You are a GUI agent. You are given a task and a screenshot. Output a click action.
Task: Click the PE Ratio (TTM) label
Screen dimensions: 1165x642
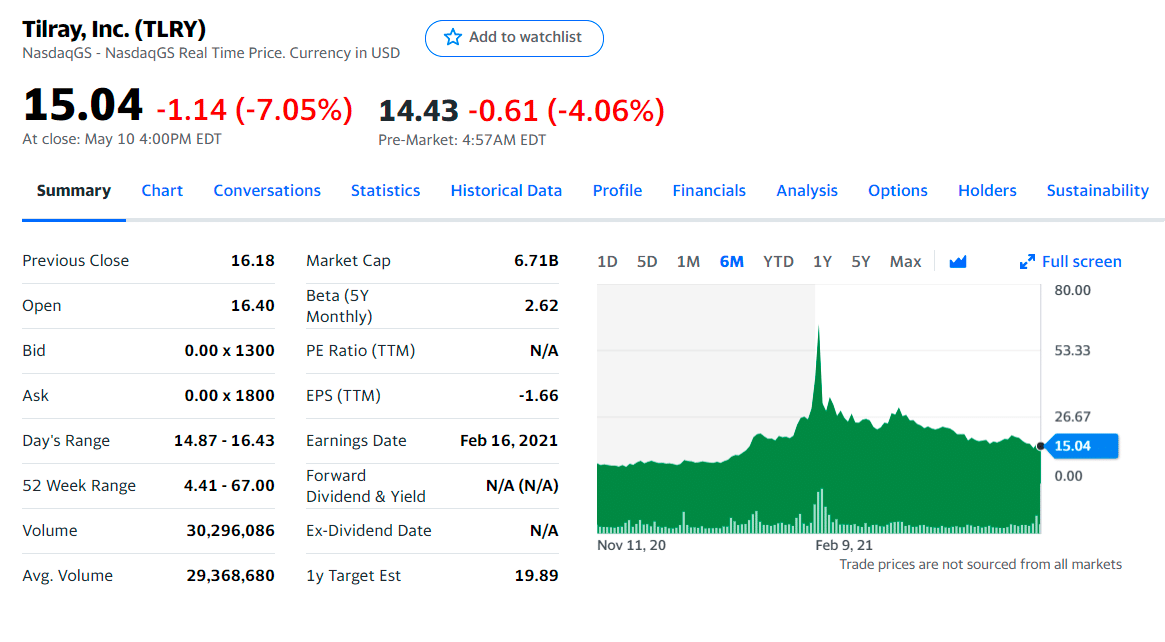[x=360, y=351]
